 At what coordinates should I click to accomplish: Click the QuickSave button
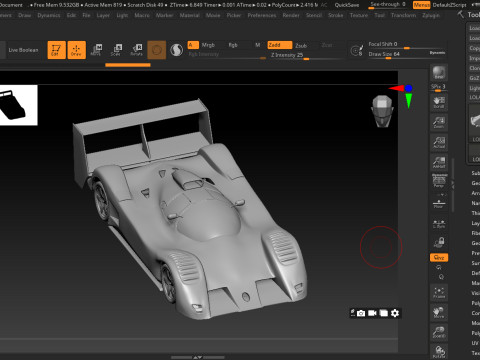click(x=347, y=5)
